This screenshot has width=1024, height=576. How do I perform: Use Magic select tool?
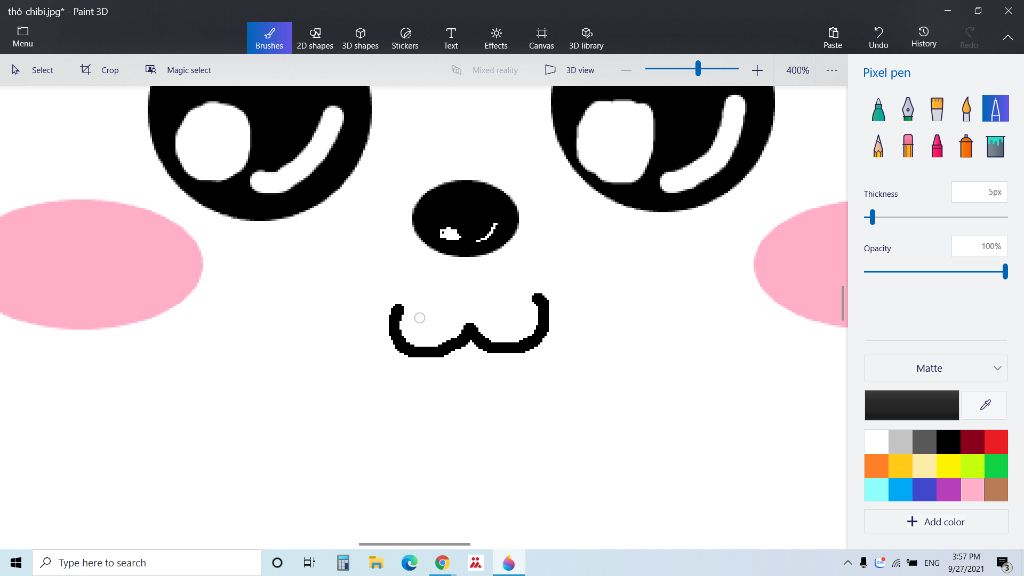click(x=178, y=70)
